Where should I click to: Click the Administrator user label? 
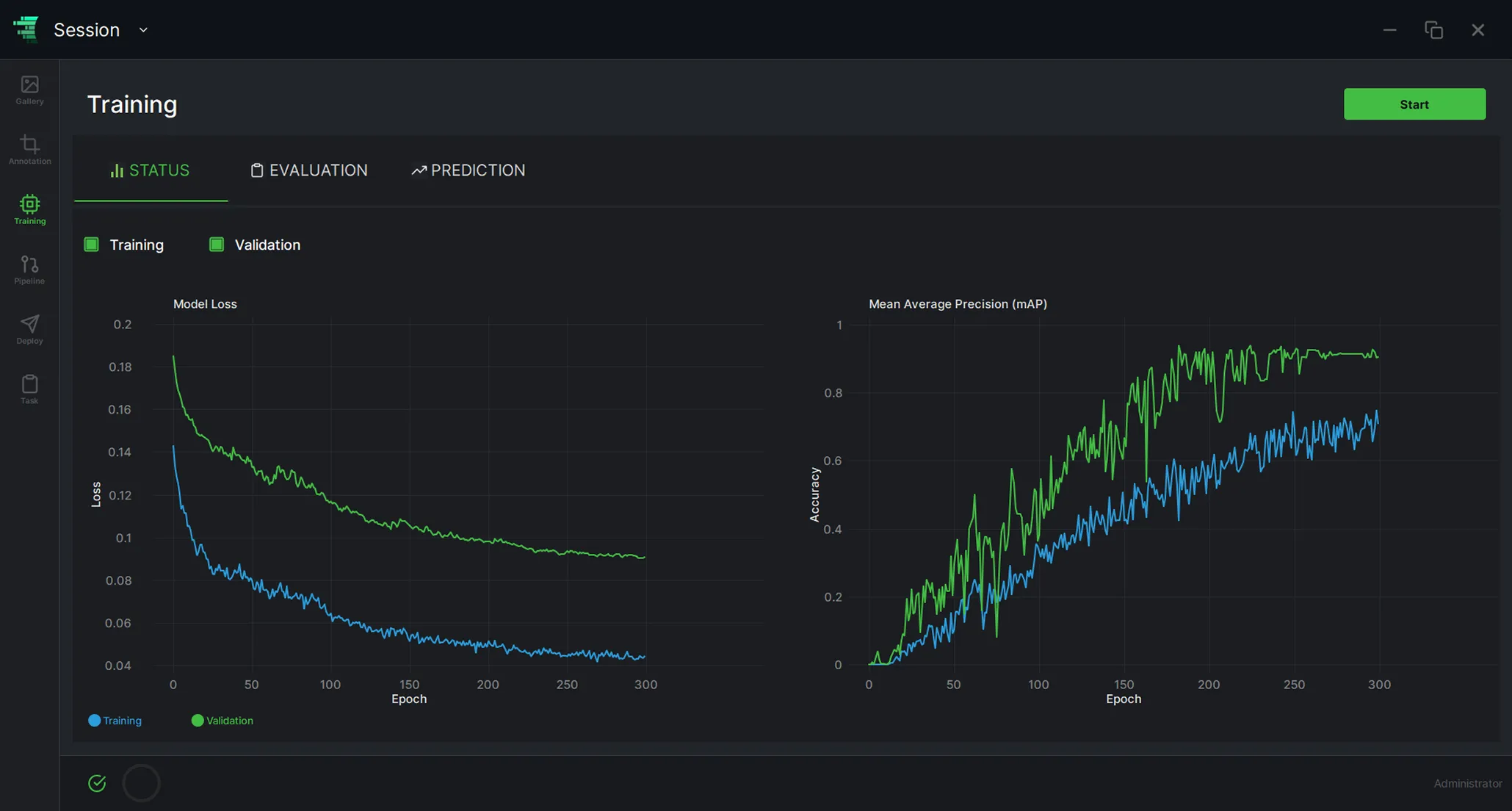[1467, 784]
